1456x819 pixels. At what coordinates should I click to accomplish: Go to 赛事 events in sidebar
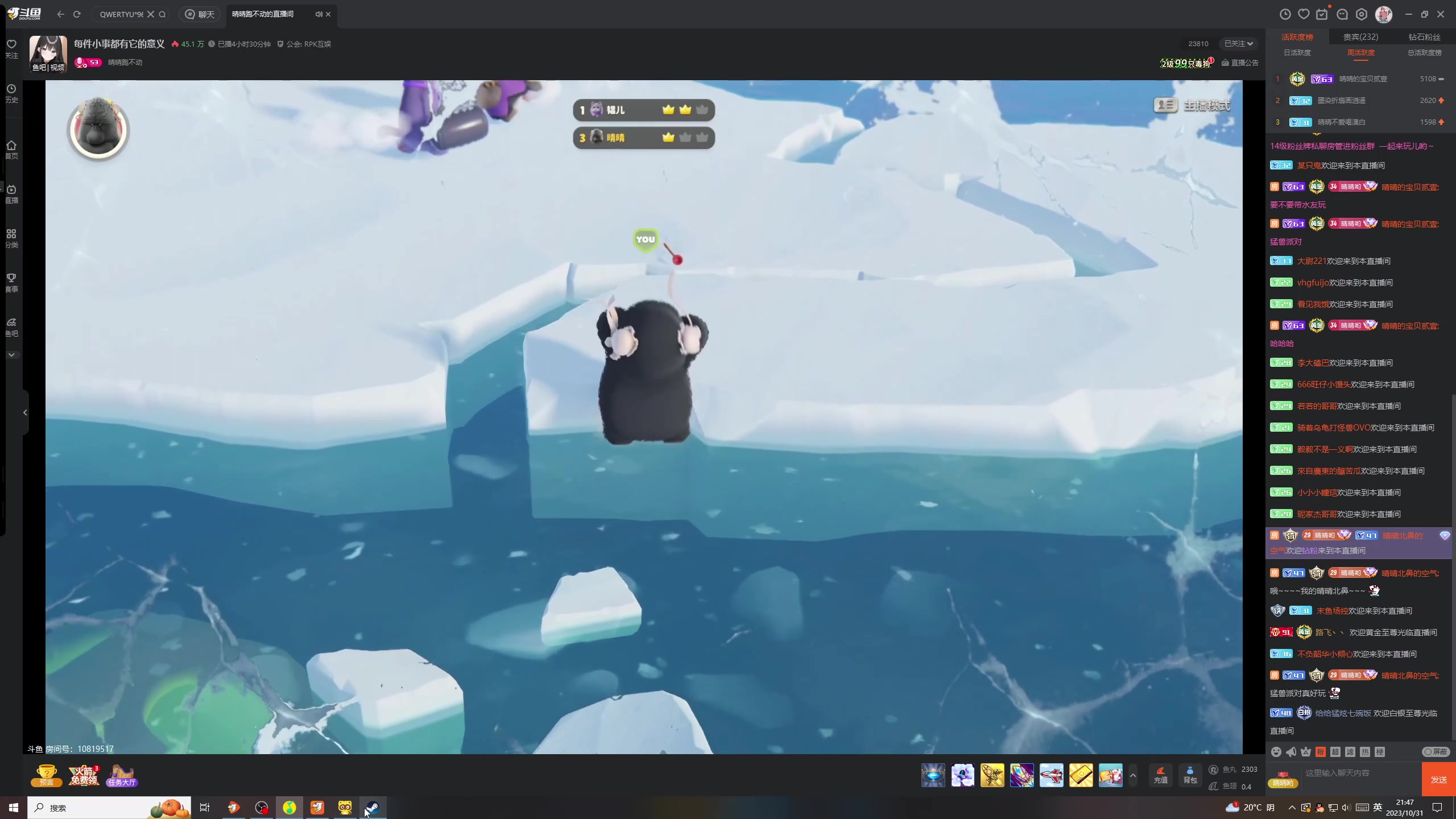click(x=11, y=282)
